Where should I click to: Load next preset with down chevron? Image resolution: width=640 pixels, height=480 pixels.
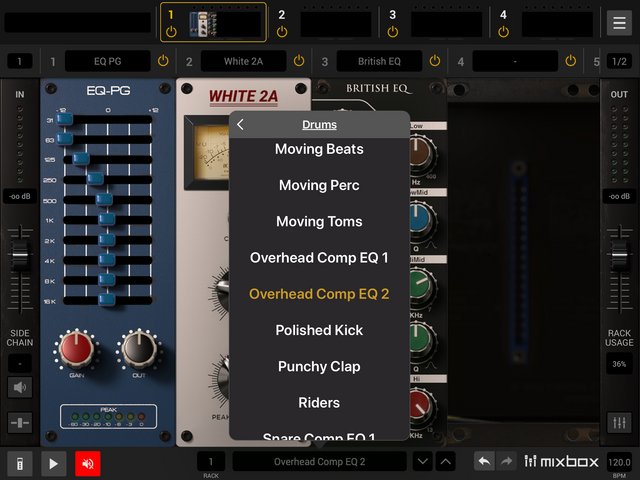(x=423, y=462)
